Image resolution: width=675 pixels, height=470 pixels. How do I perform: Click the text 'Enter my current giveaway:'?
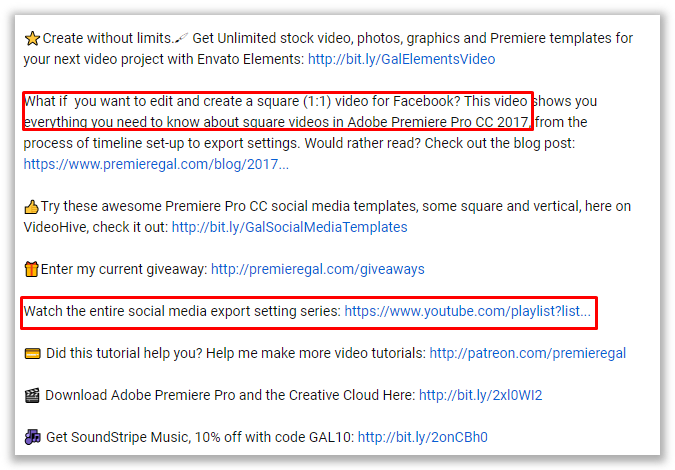coord(124,269)
